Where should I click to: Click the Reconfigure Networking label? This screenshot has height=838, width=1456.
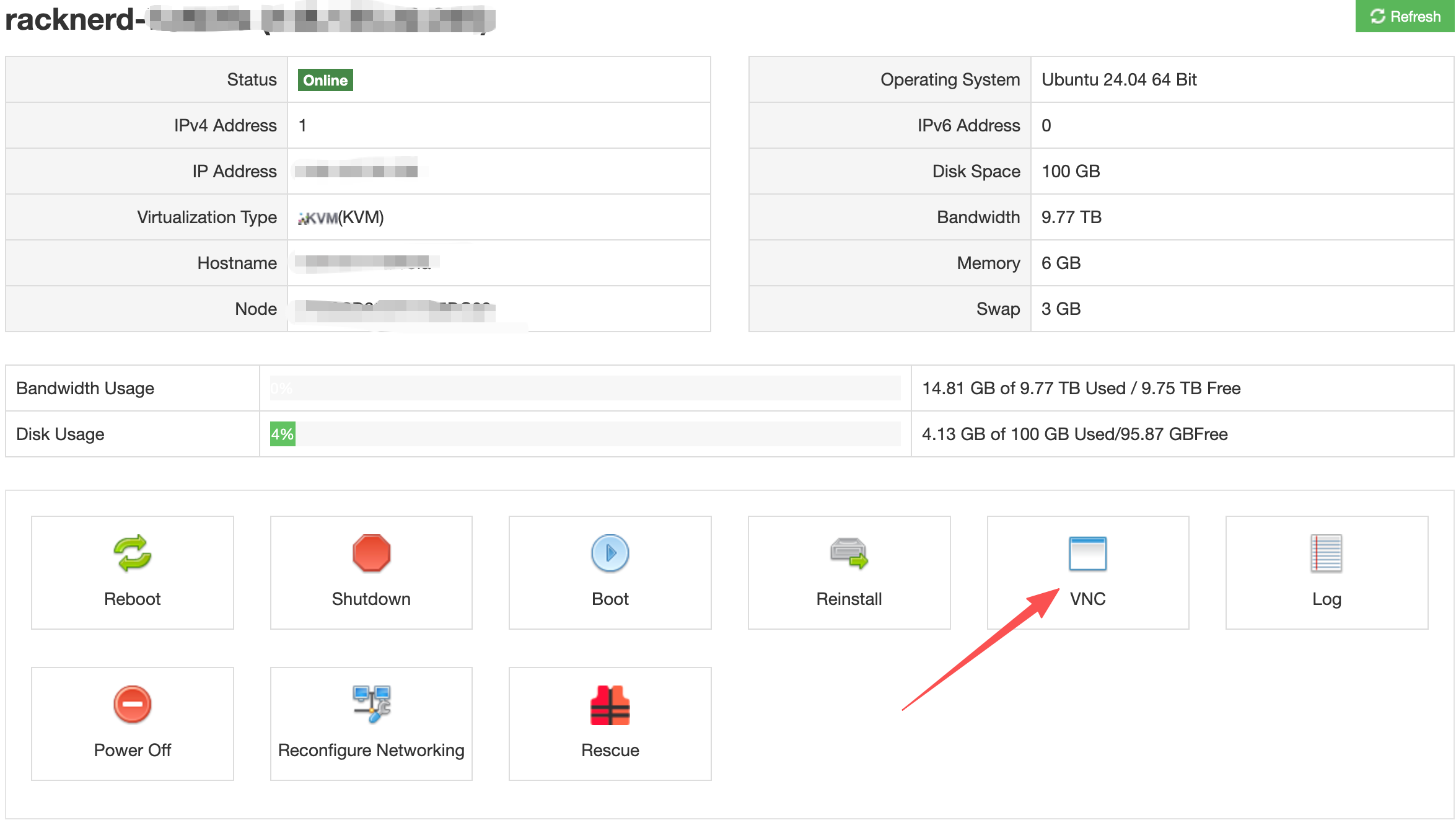click(x=371, y=750)
